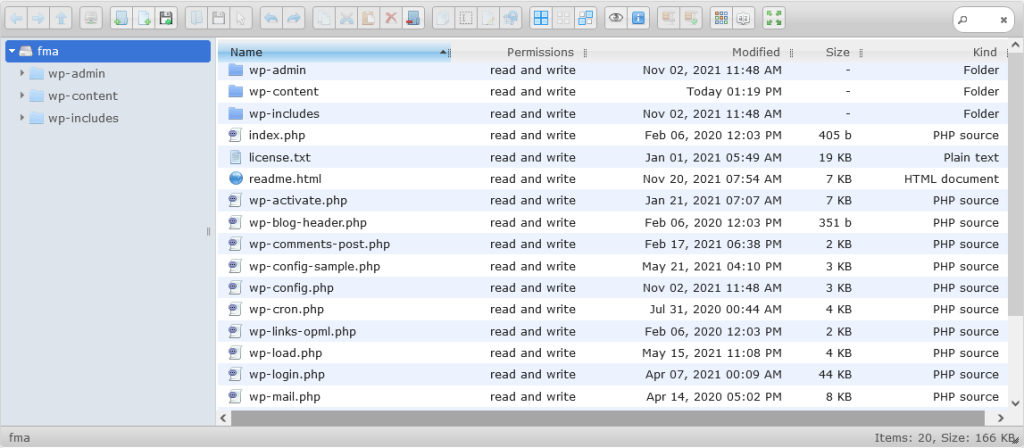
Task: Click the Back navigation arrow
Action: tap(16, 18)
